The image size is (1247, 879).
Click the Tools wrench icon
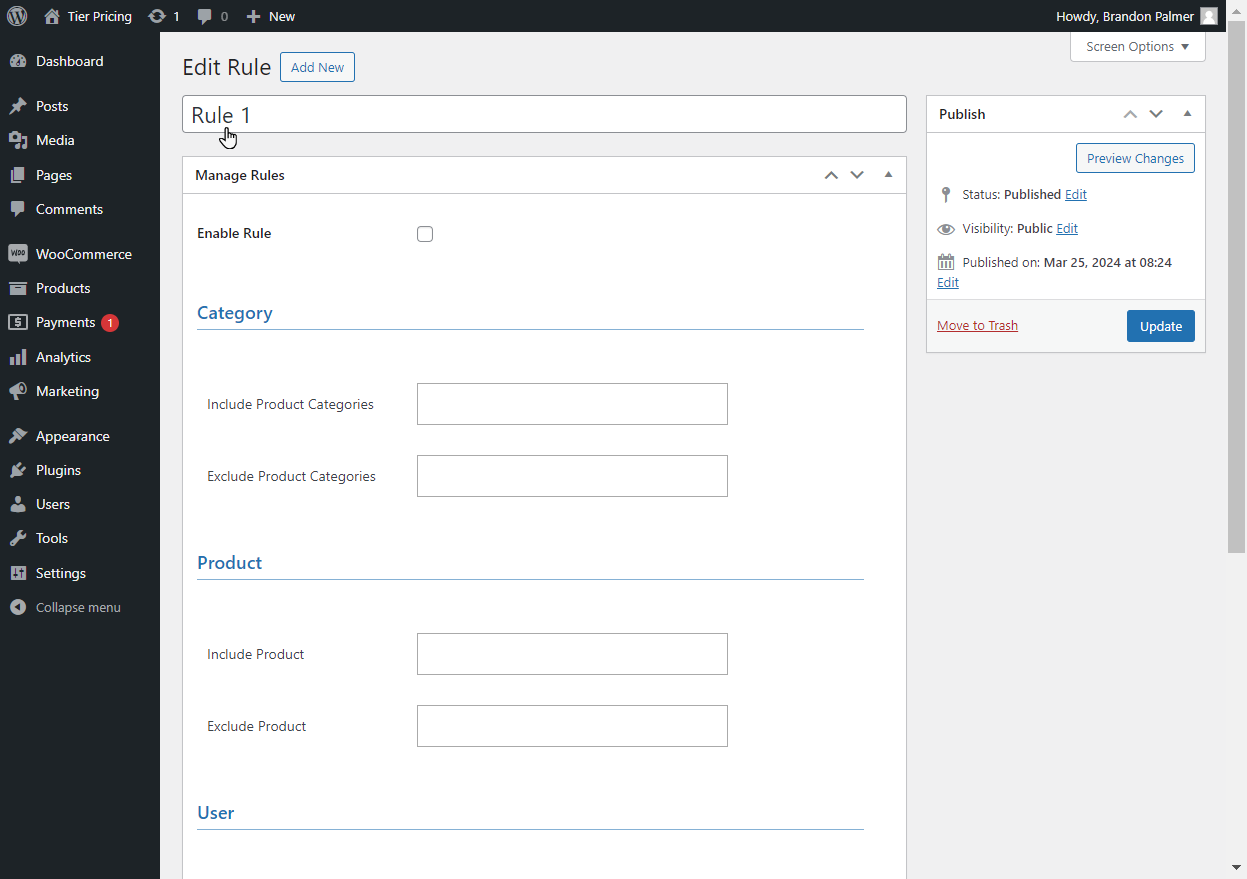(x=18, y=538)
